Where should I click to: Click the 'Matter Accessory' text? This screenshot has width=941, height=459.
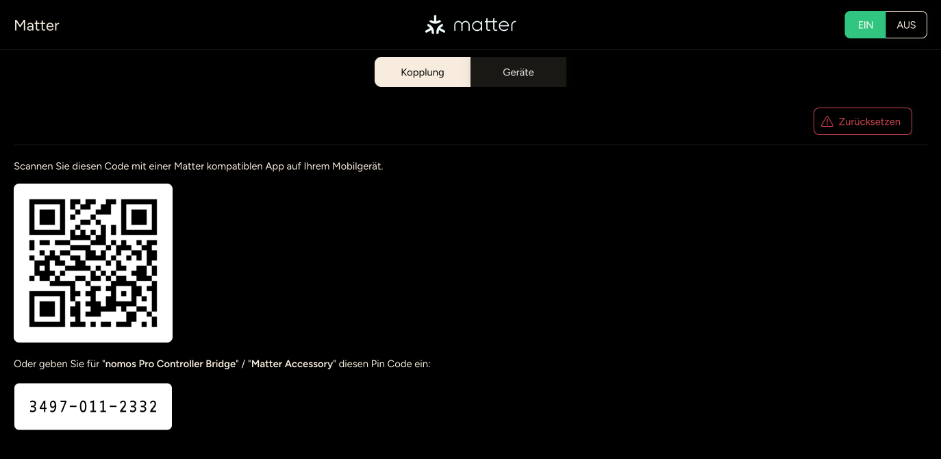point(292,364)
